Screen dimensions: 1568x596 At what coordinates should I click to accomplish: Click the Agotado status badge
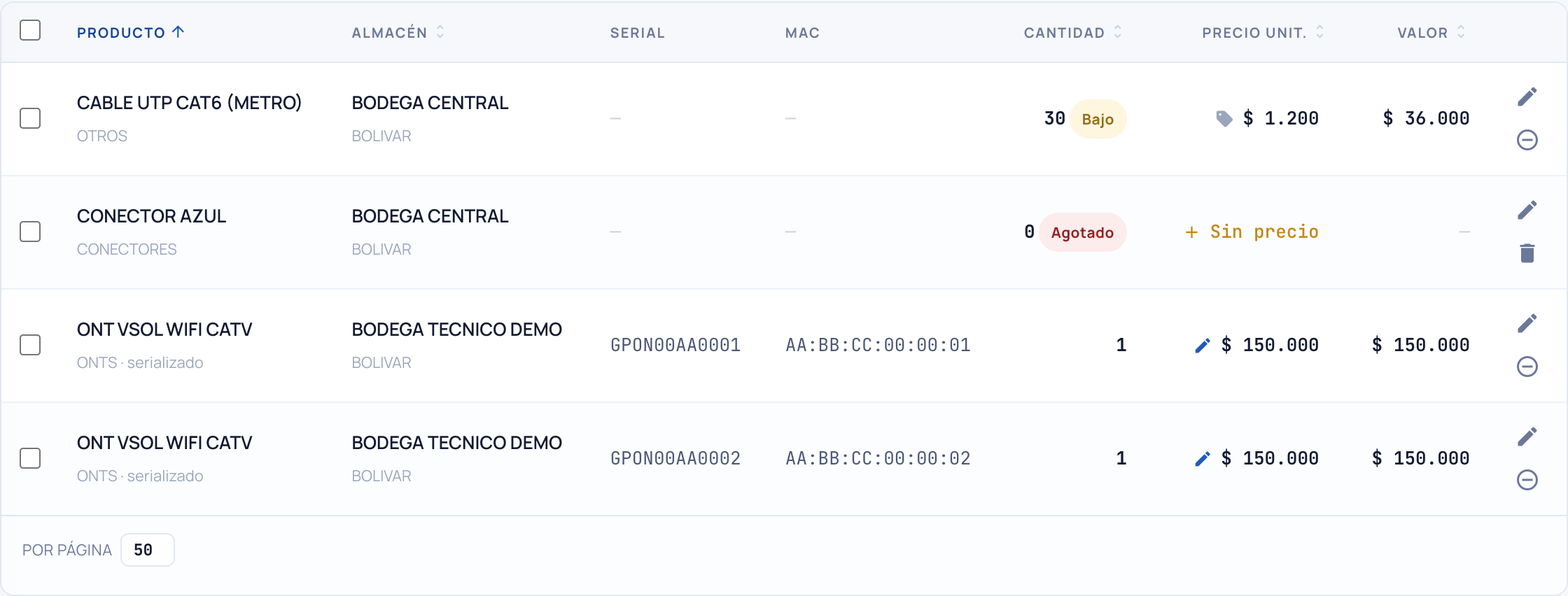pyautogui.click(x=1082, y=232)
